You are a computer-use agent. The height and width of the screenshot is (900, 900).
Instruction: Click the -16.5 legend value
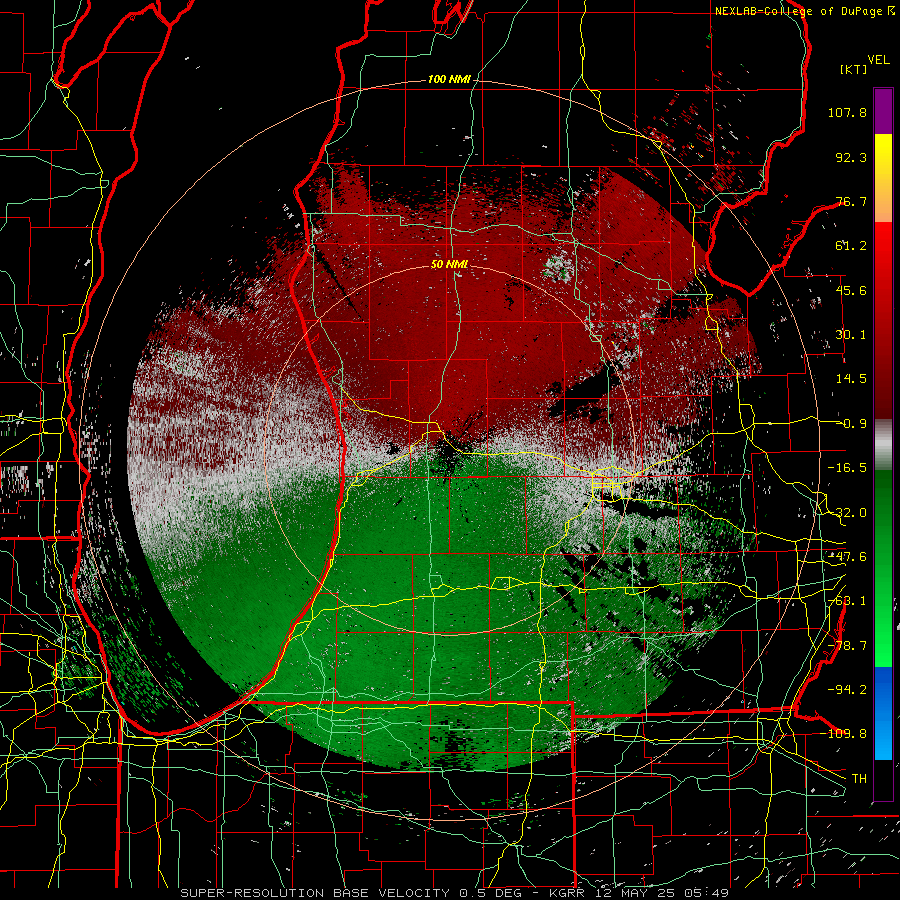tap(847, 468)
